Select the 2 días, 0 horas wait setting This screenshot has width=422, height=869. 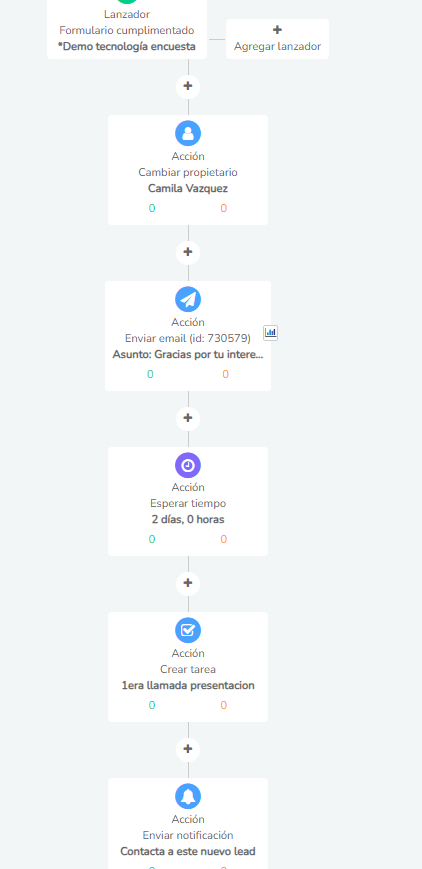tap(188, 520)
